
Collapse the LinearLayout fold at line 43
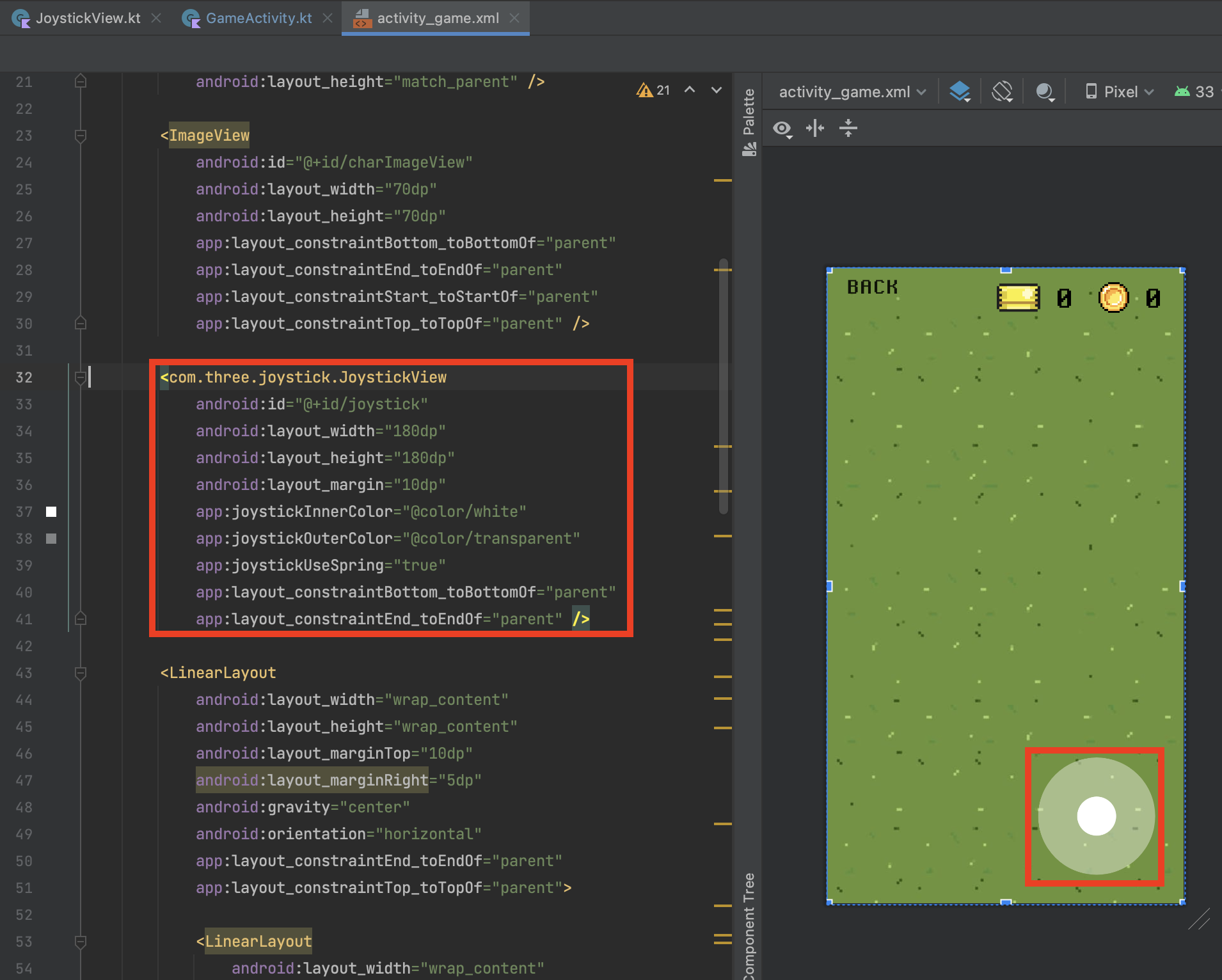[81, 673]
